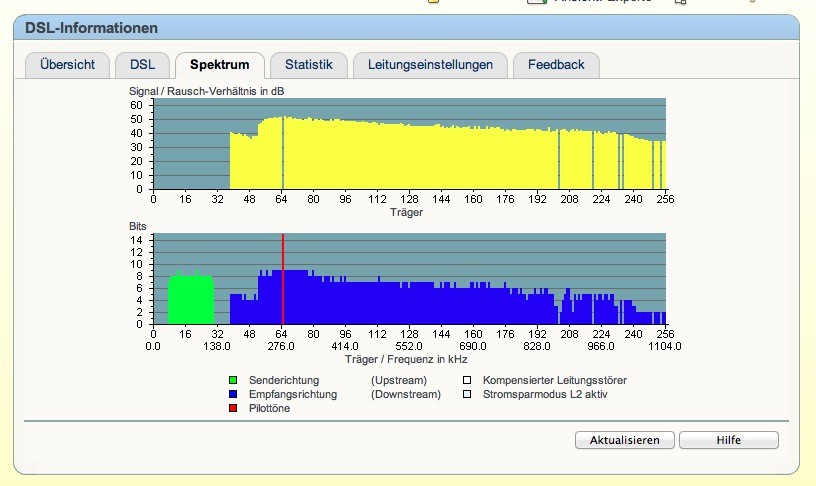Click the green upstream block in Bits chart
Screen dimensions: 816x486
point(190,300)
